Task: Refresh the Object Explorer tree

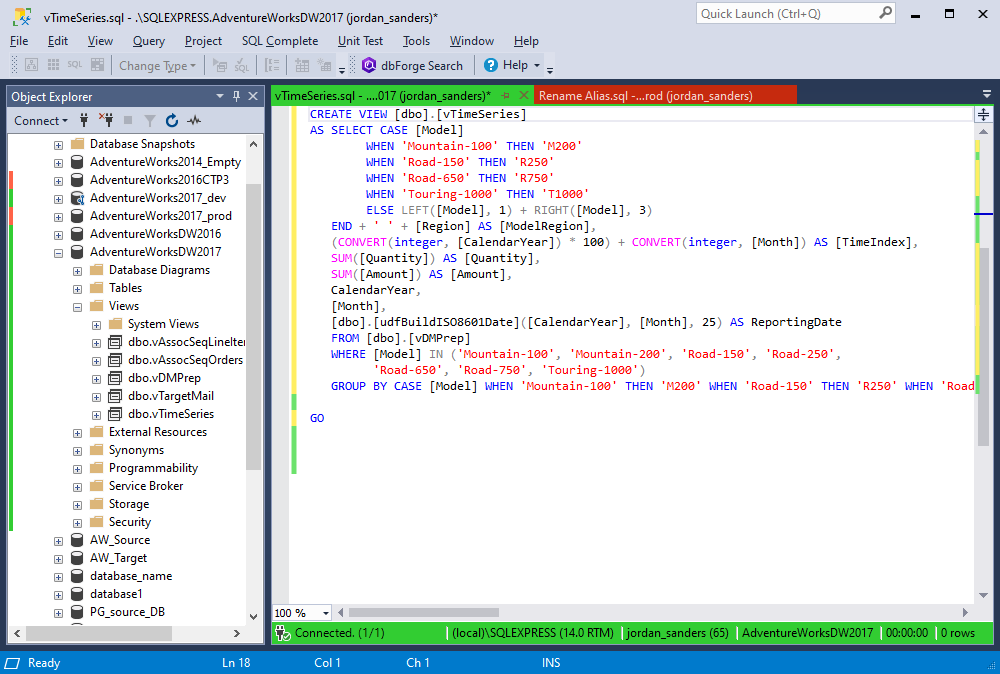Action: coord(172,121)
